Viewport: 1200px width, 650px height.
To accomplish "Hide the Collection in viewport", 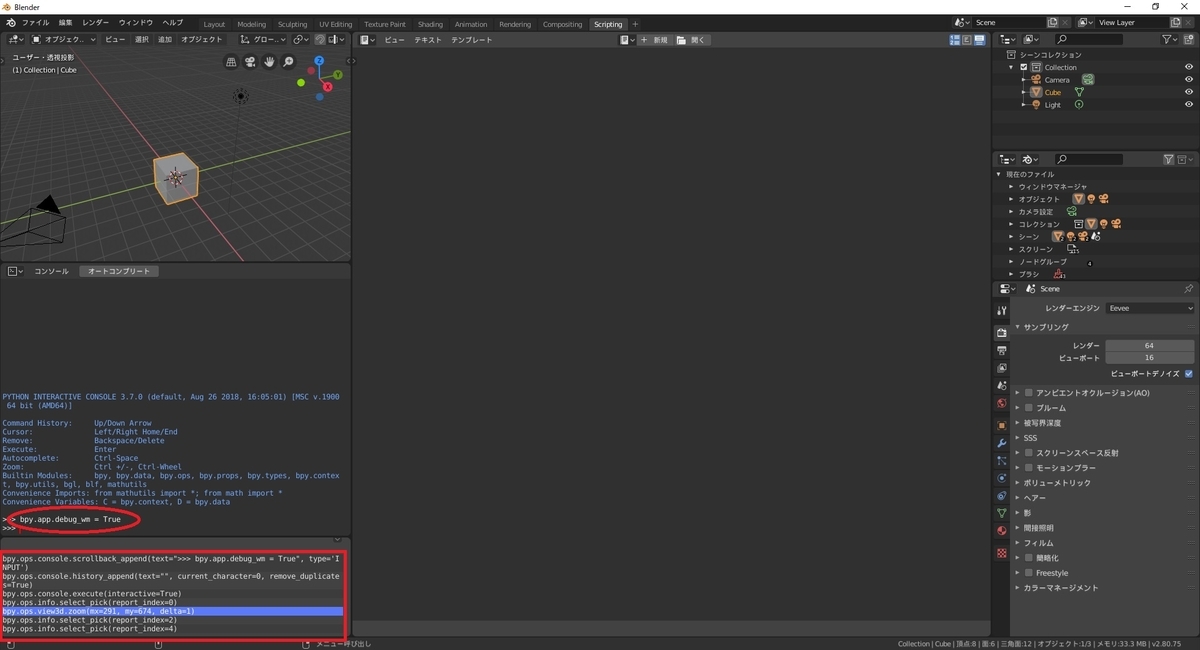I will 1189,67.
